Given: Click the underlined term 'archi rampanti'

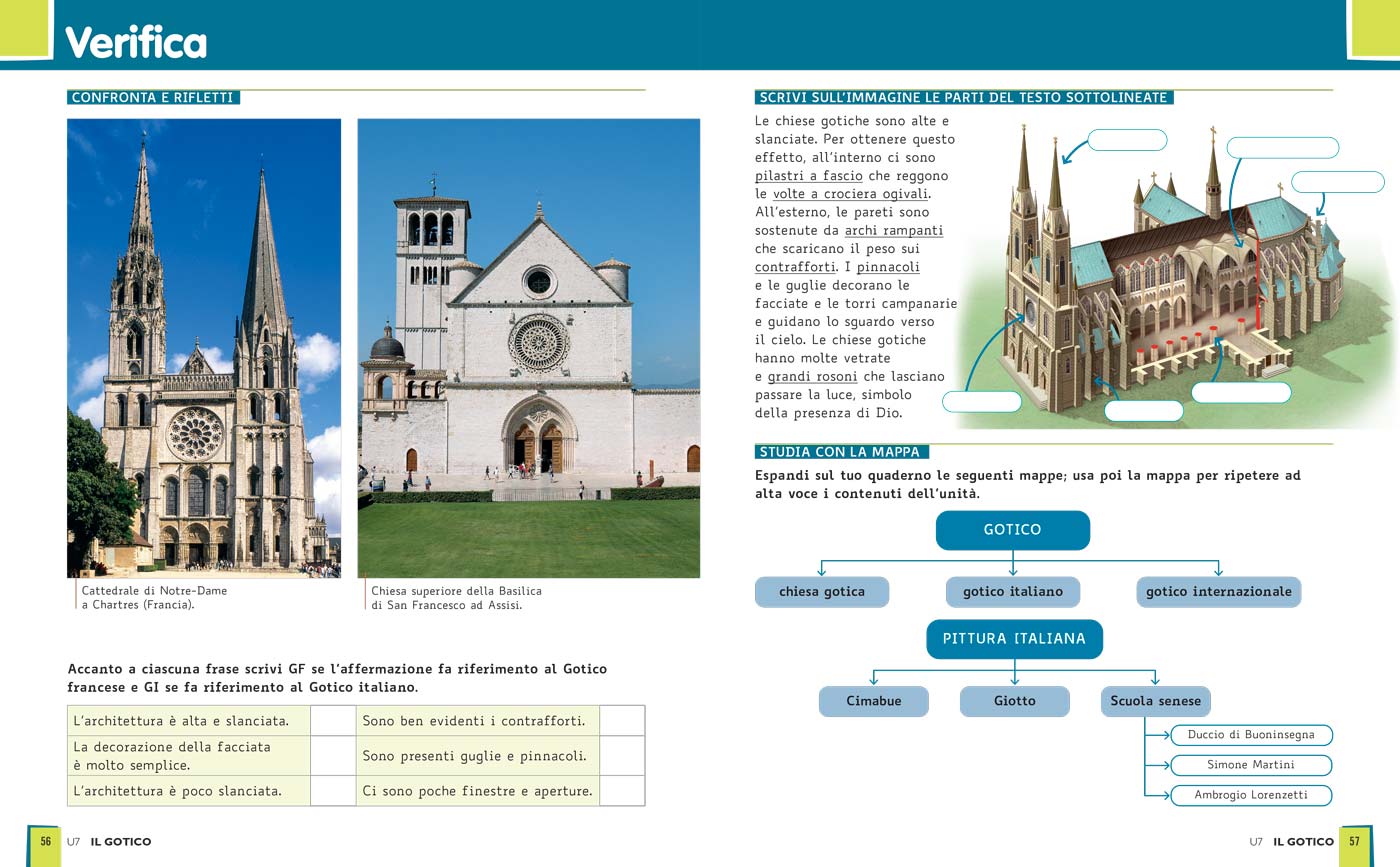Looking at the screenshot, I should [x=894, y=231].
